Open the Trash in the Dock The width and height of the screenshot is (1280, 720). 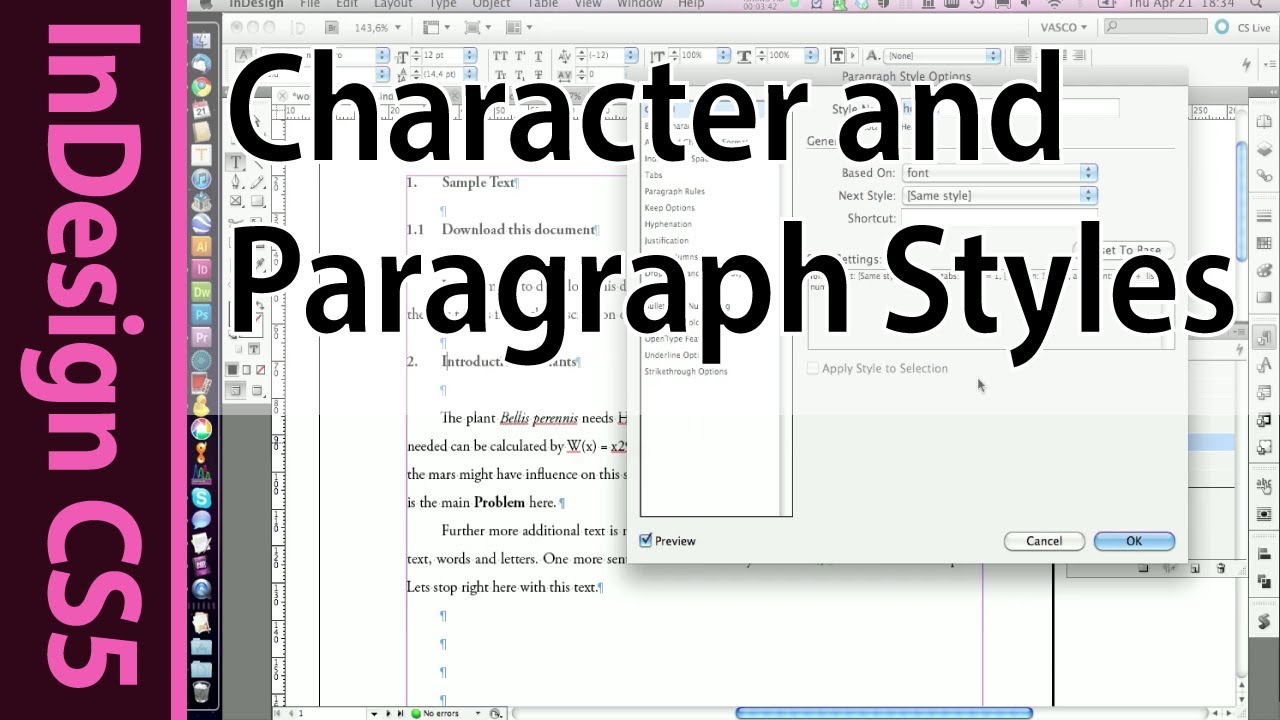202,692
